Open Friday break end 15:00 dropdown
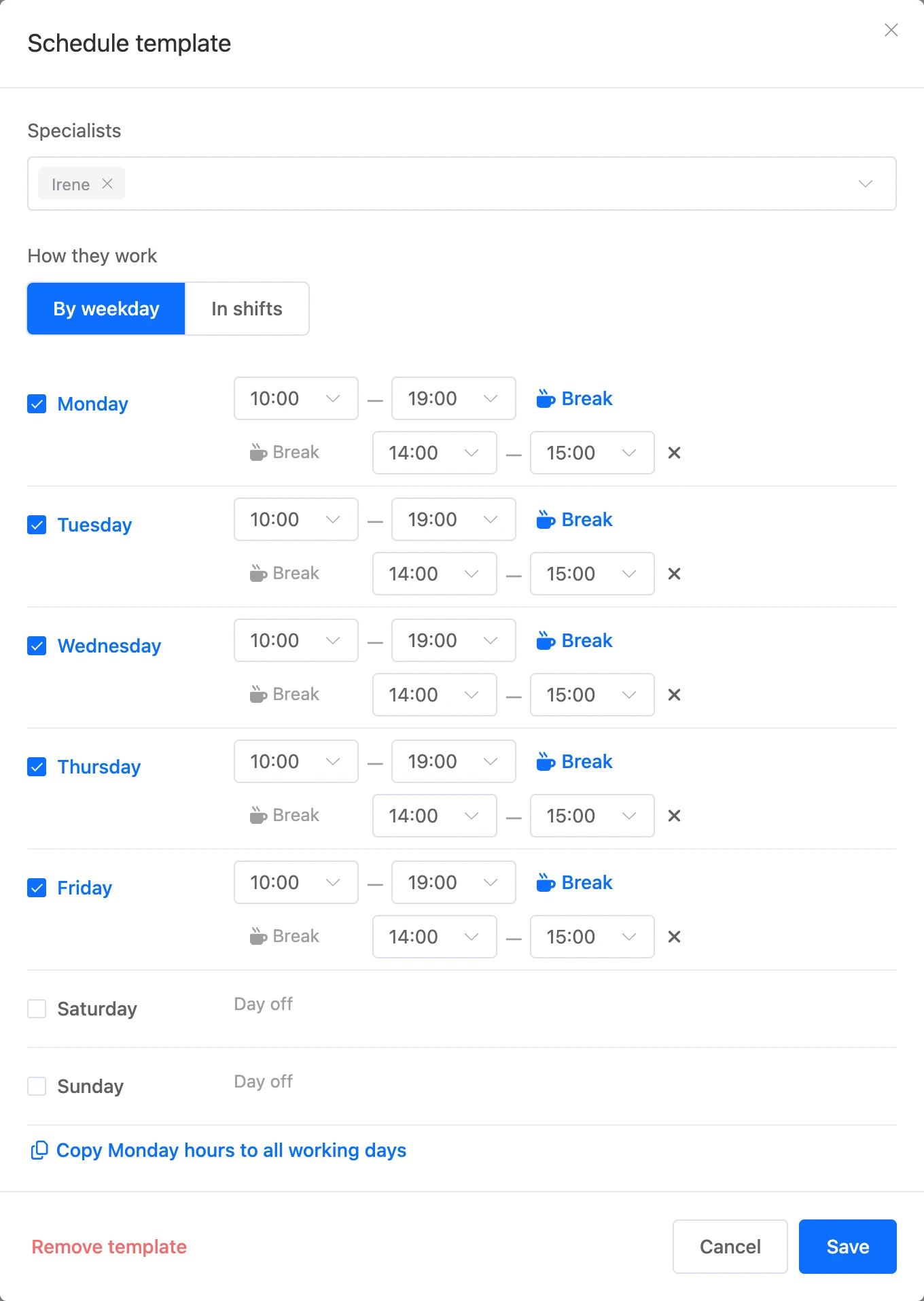 coord(592,937)
